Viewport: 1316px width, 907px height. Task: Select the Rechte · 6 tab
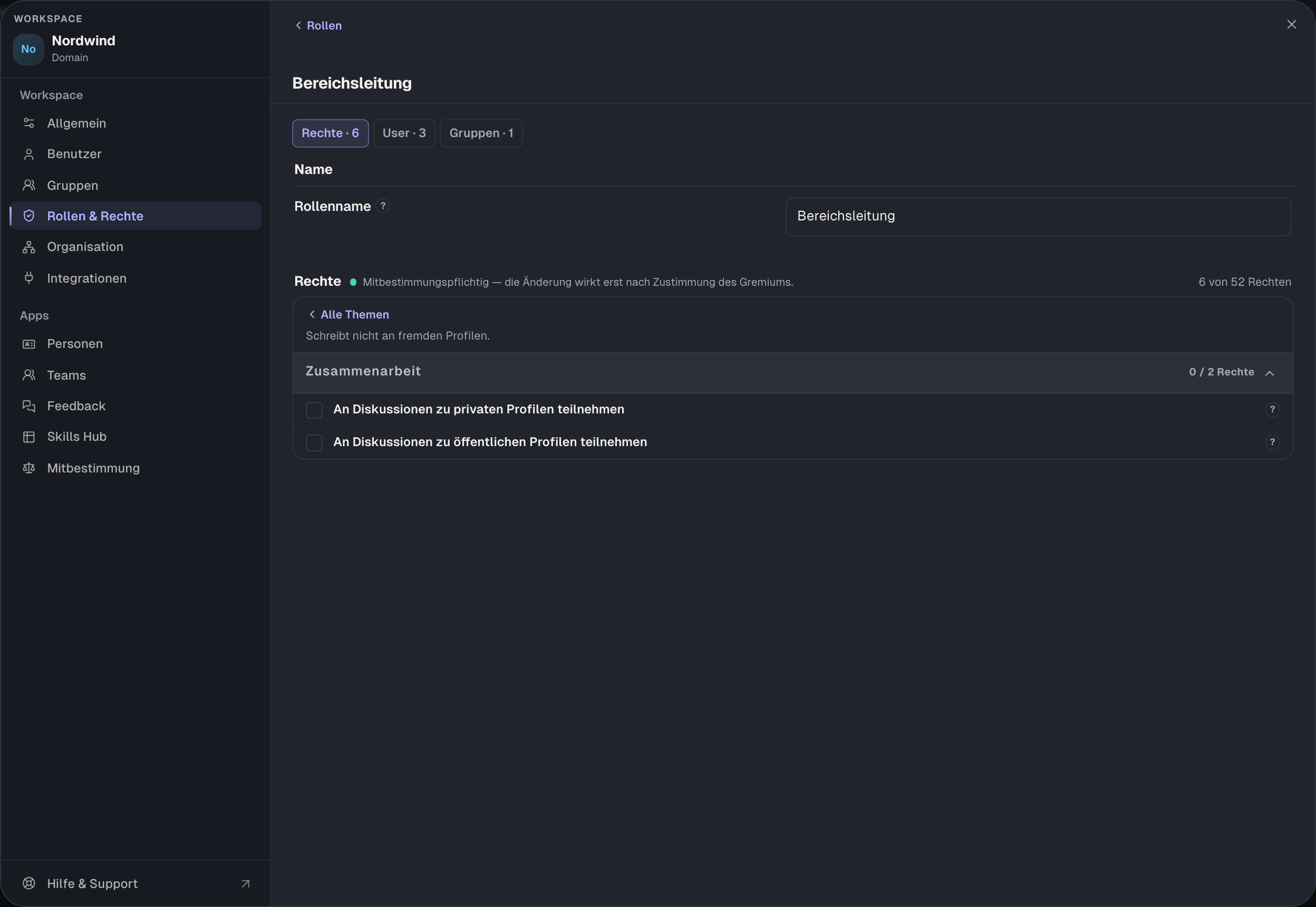(x=330, y=133)
